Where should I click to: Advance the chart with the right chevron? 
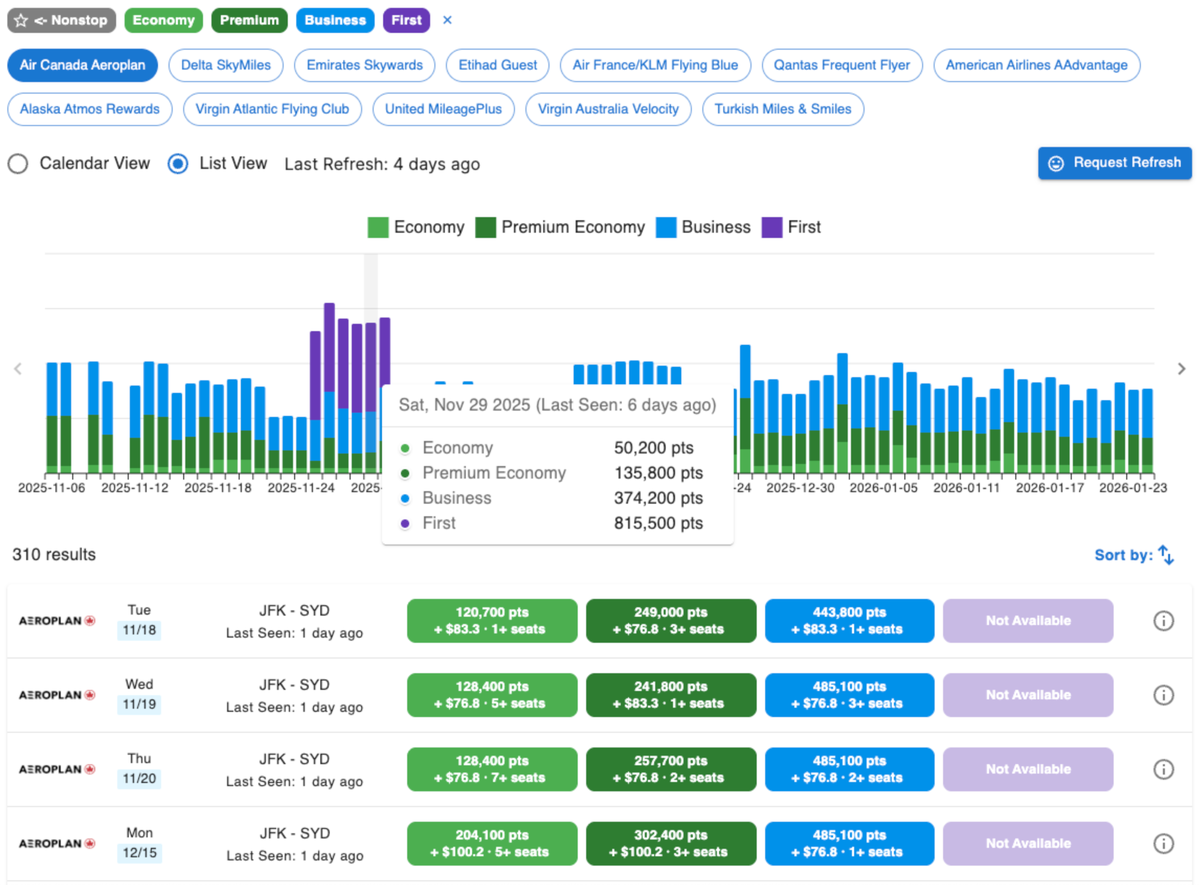tap(1181, 369)
